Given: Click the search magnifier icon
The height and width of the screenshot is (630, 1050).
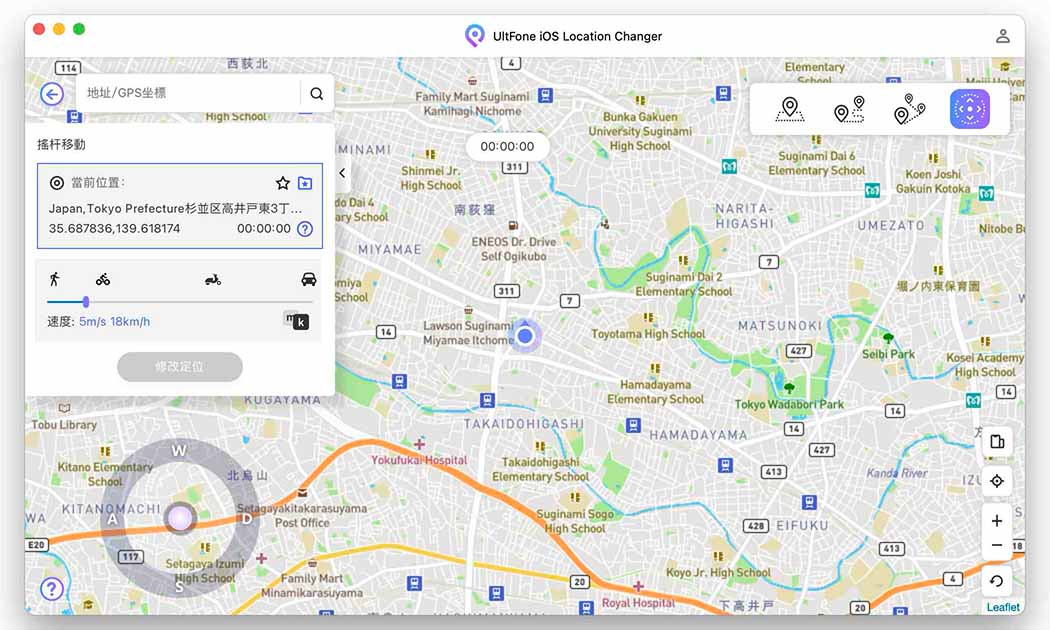Looking at the screenshot, I should click(316, 94).
